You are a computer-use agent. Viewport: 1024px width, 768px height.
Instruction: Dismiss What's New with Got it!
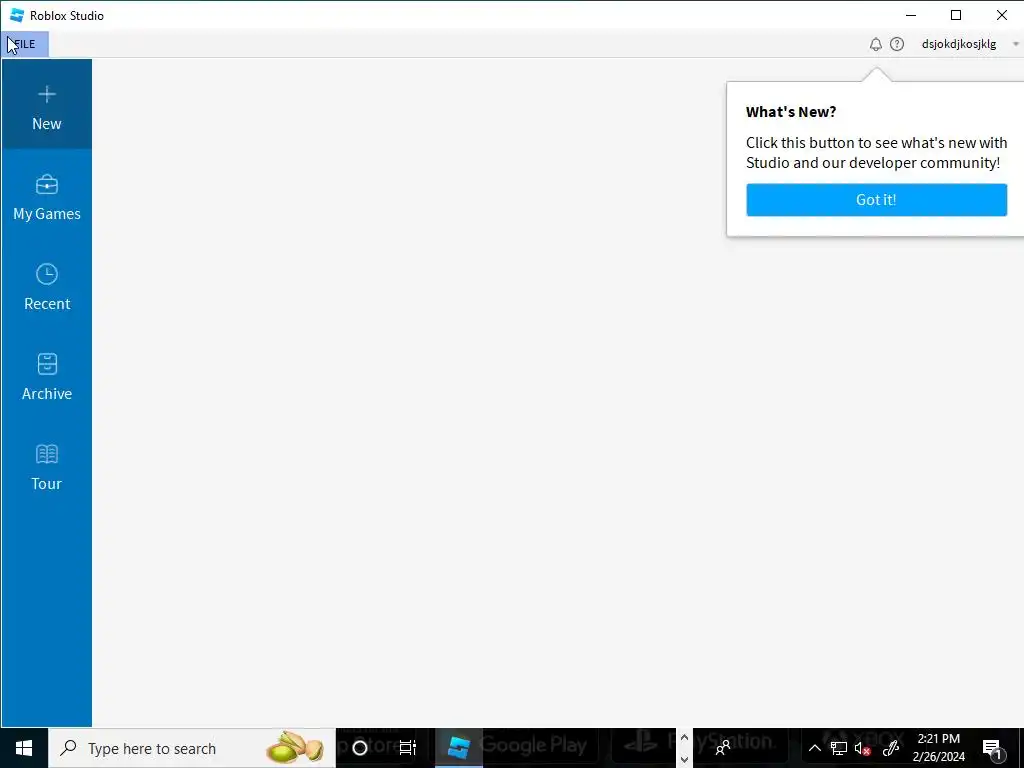876,200
